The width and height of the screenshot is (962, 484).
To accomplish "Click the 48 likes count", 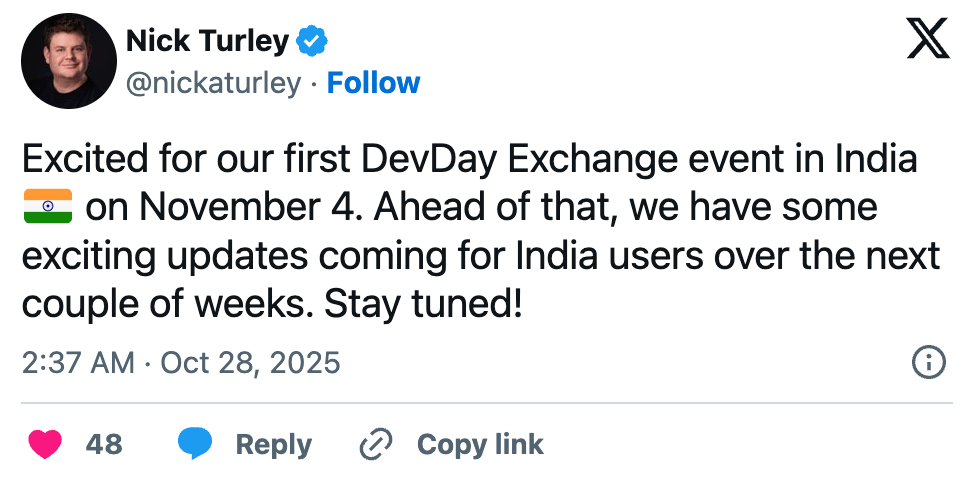I will 104,444.
